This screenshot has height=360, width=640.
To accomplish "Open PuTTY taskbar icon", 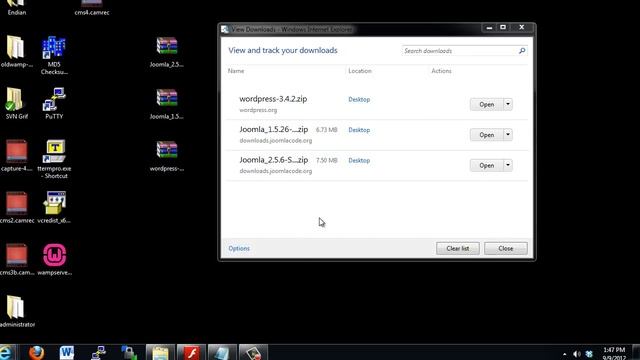I will (98, 352).
